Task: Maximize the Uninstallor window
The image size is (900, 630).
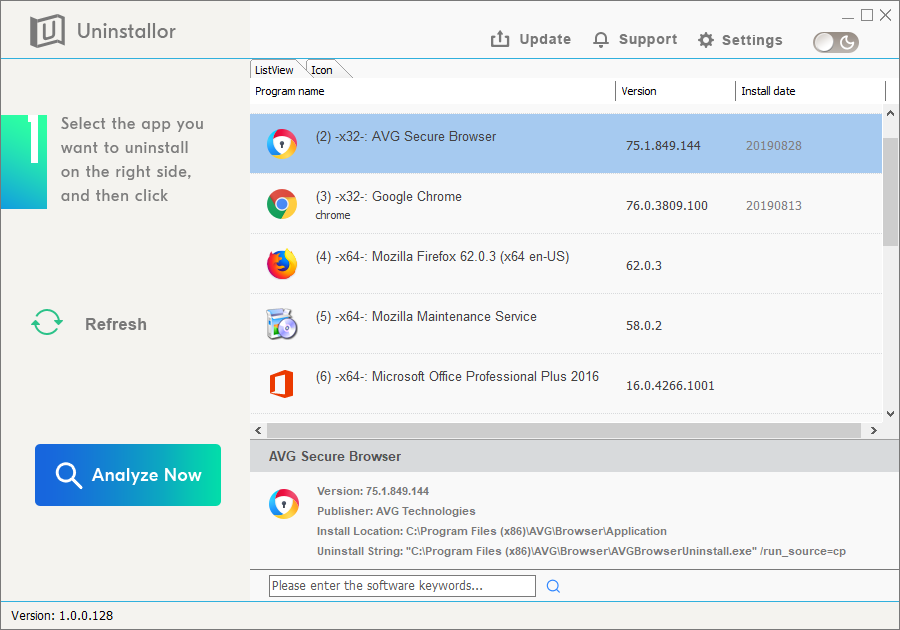Action: (x=867, y=15)
